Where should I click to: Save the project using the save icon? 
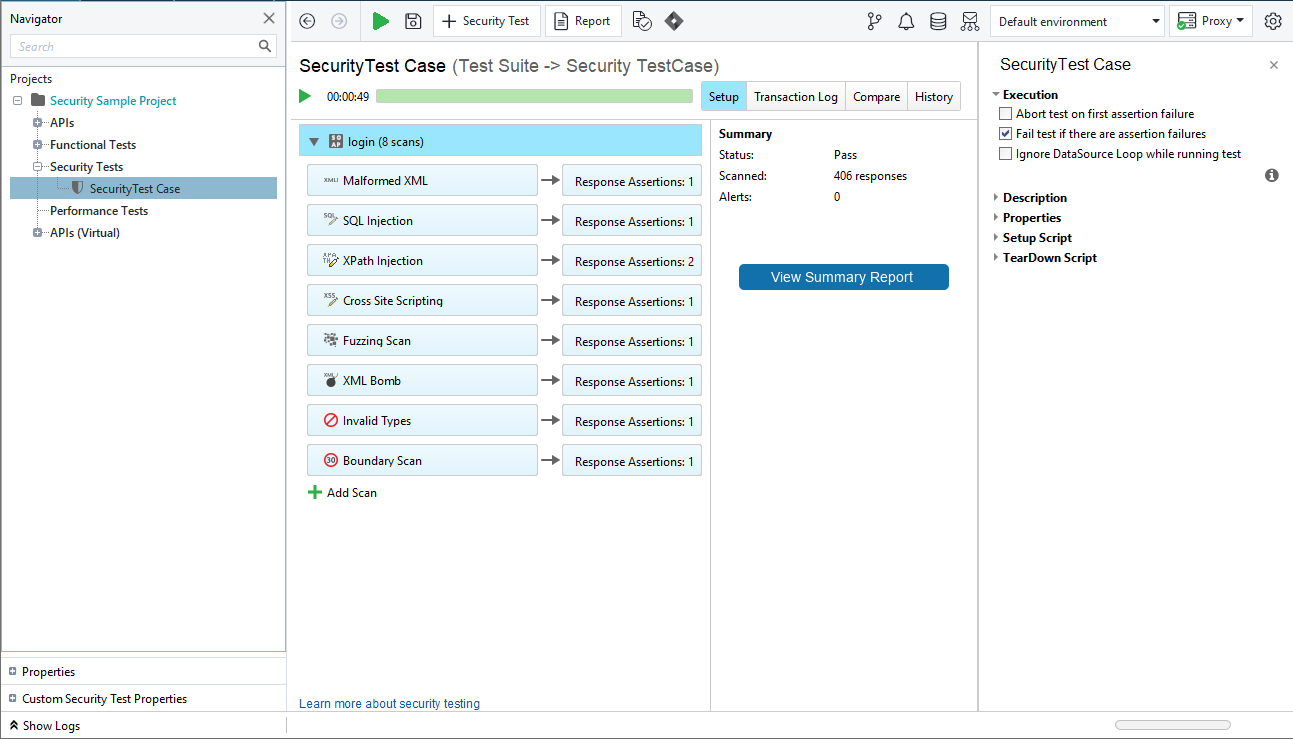(413, 20)
